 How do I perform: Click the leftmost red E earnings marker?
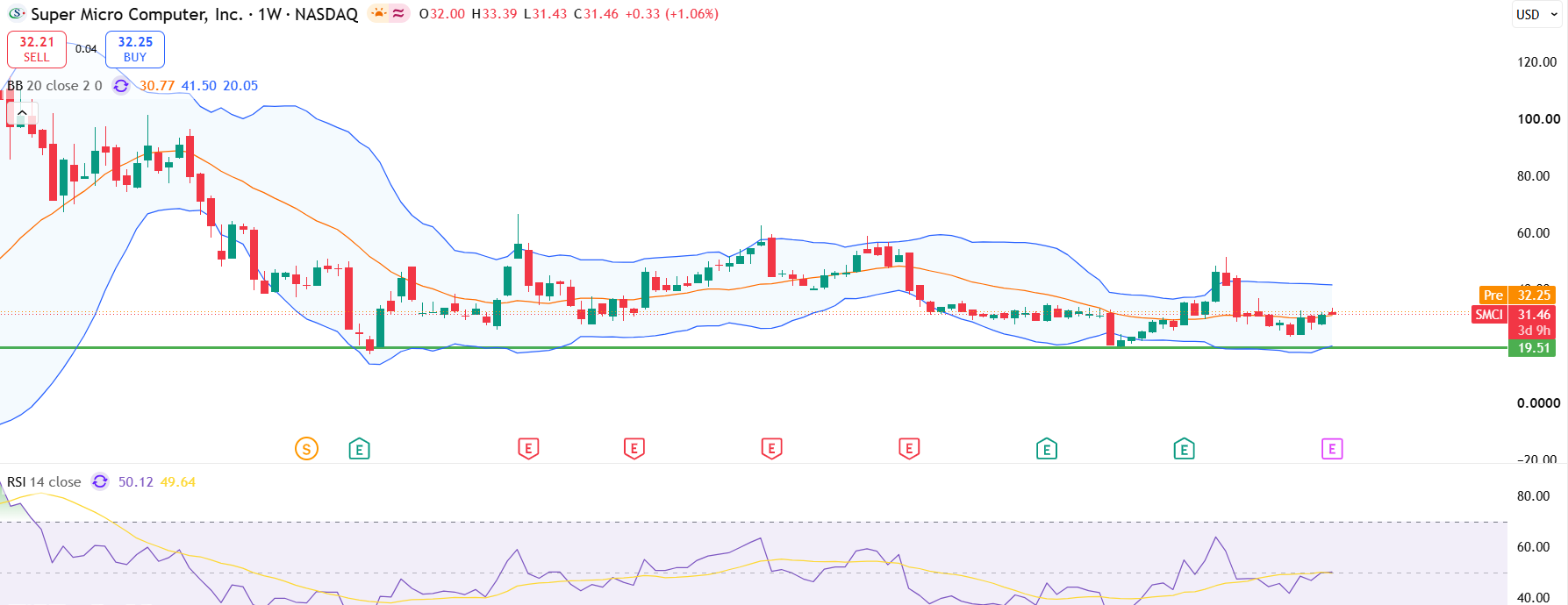click(x=527, y=449)
